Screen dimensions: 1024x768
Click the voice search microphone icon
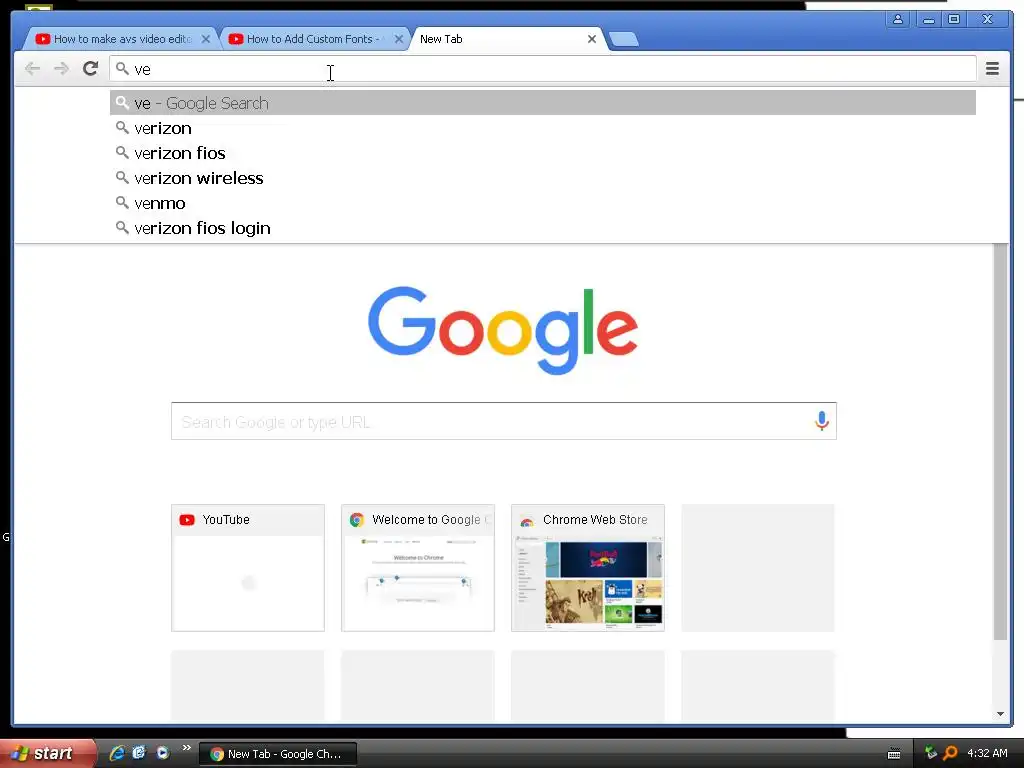click(x=822, y=421)
